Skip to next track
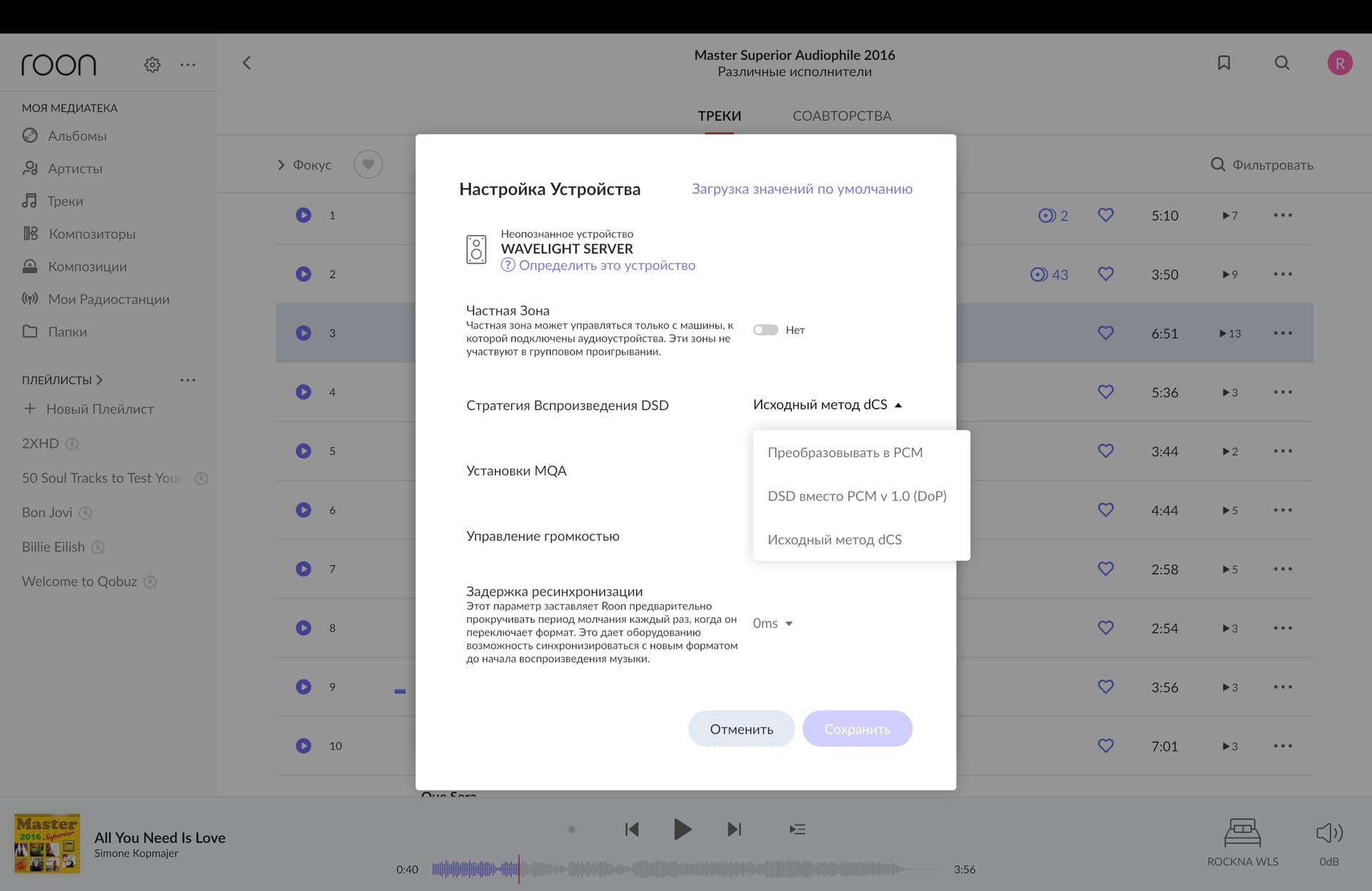 735,829
